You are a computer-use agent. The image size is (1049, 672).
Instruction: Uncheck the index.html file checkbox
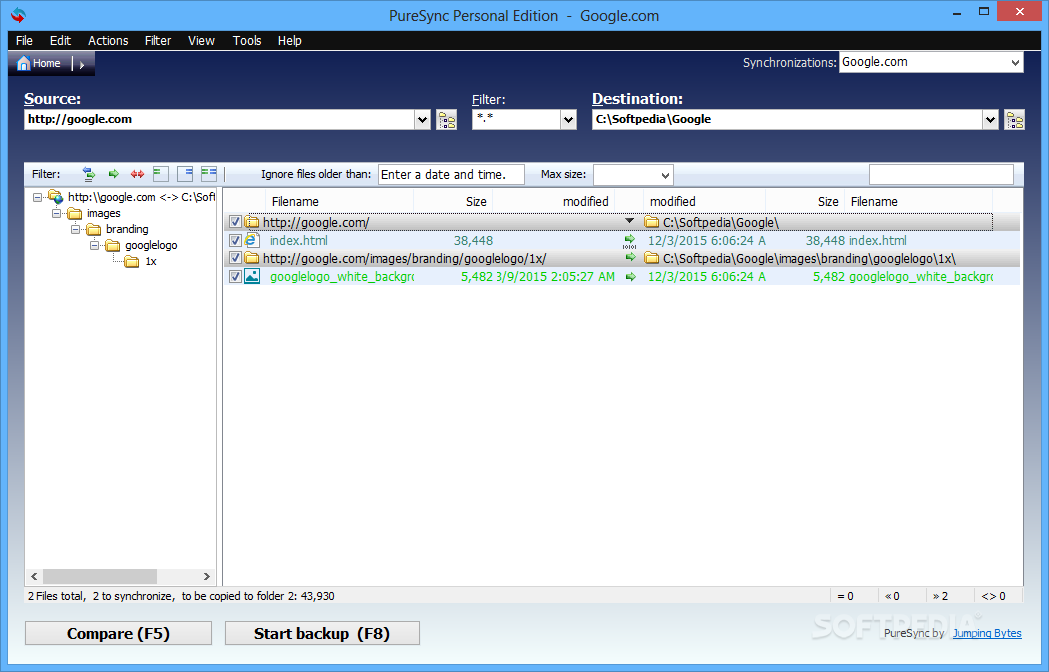tap(235, 240)
